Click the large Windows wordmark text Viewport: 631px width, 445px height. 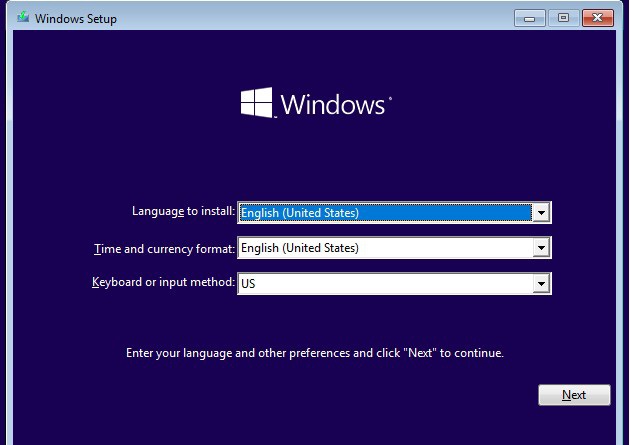click(x=332, y=105)
